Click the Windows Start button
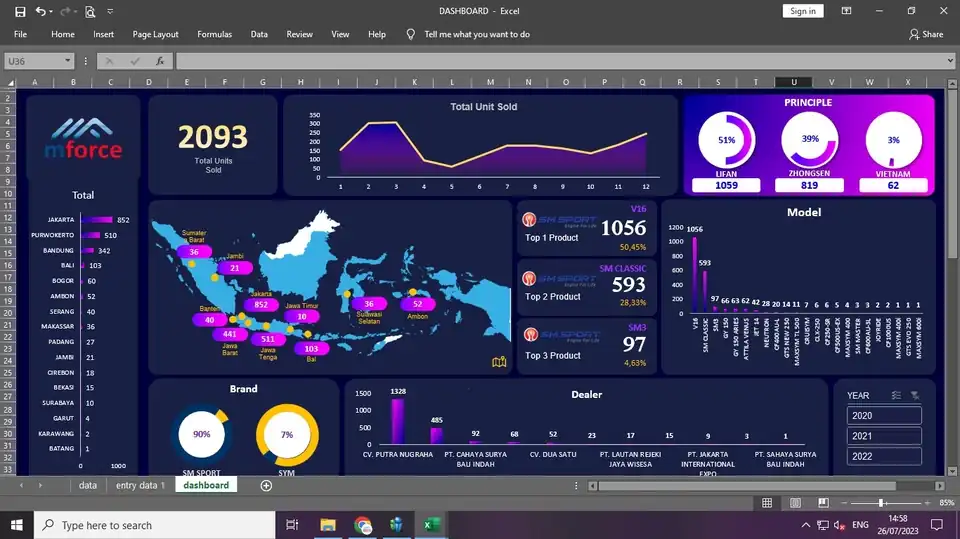Viewport: 960px width, 539px height. click(x=17, y=525)
